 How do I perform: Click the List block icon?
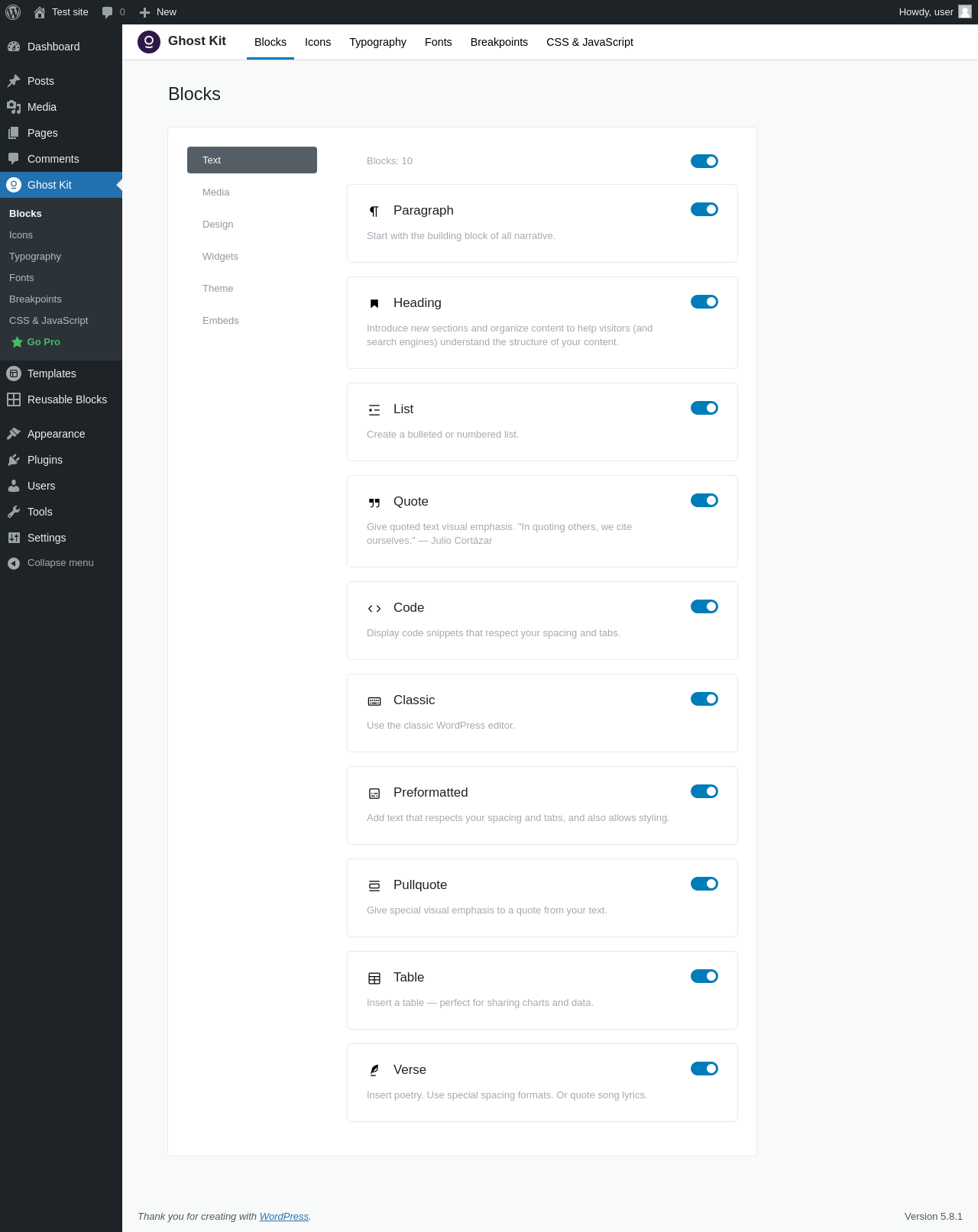374,410
